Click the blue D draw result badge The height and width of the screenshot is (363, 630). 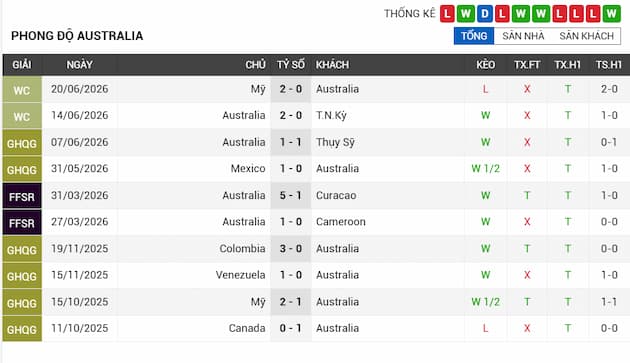coord(485,14)
